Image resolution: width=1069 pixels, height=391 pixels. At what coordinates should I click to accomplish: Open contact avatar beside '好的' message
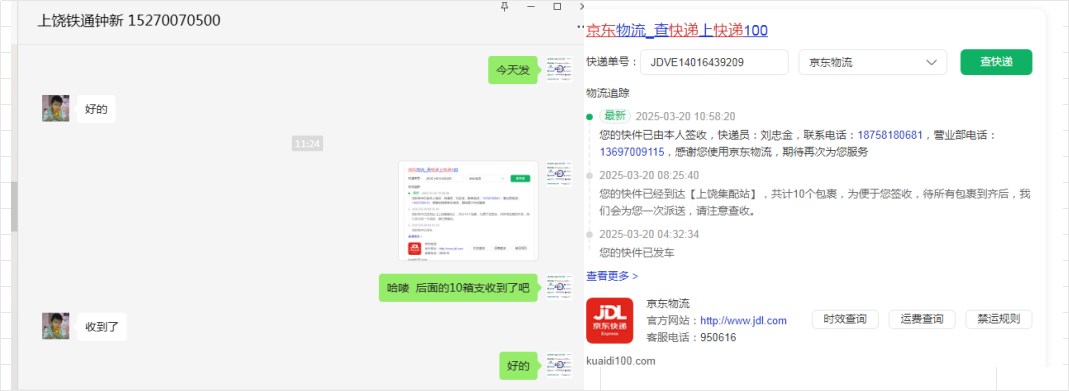click(x=56, y=108)
